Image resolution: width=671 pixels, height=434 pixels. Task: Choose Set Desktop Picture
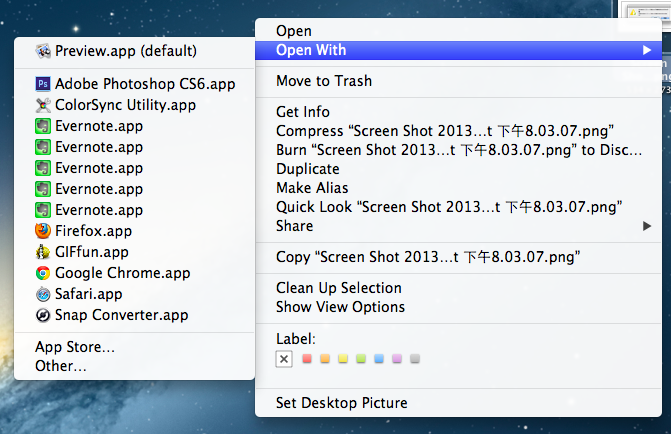point(458,403)
